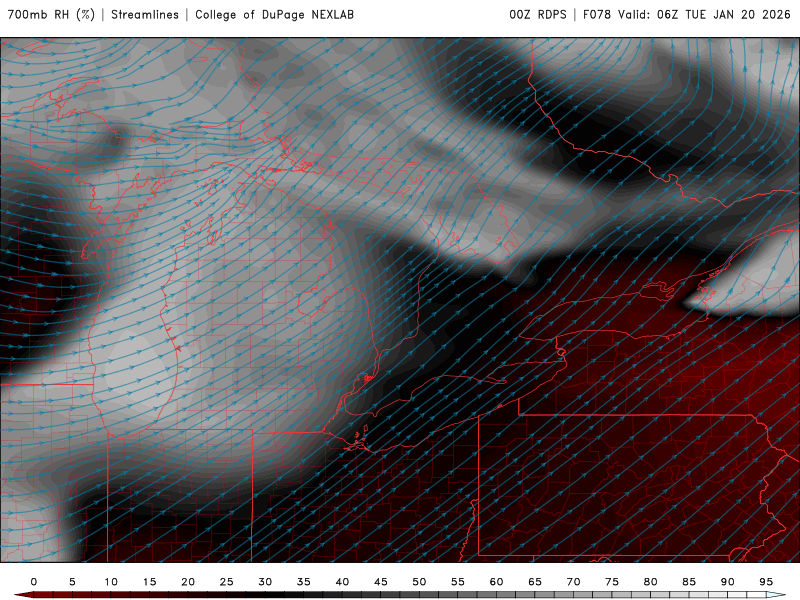The height and width of the screenshot is (600, 800).
Task: Click the "50" colorbar scale label
Action: point(419,582)
